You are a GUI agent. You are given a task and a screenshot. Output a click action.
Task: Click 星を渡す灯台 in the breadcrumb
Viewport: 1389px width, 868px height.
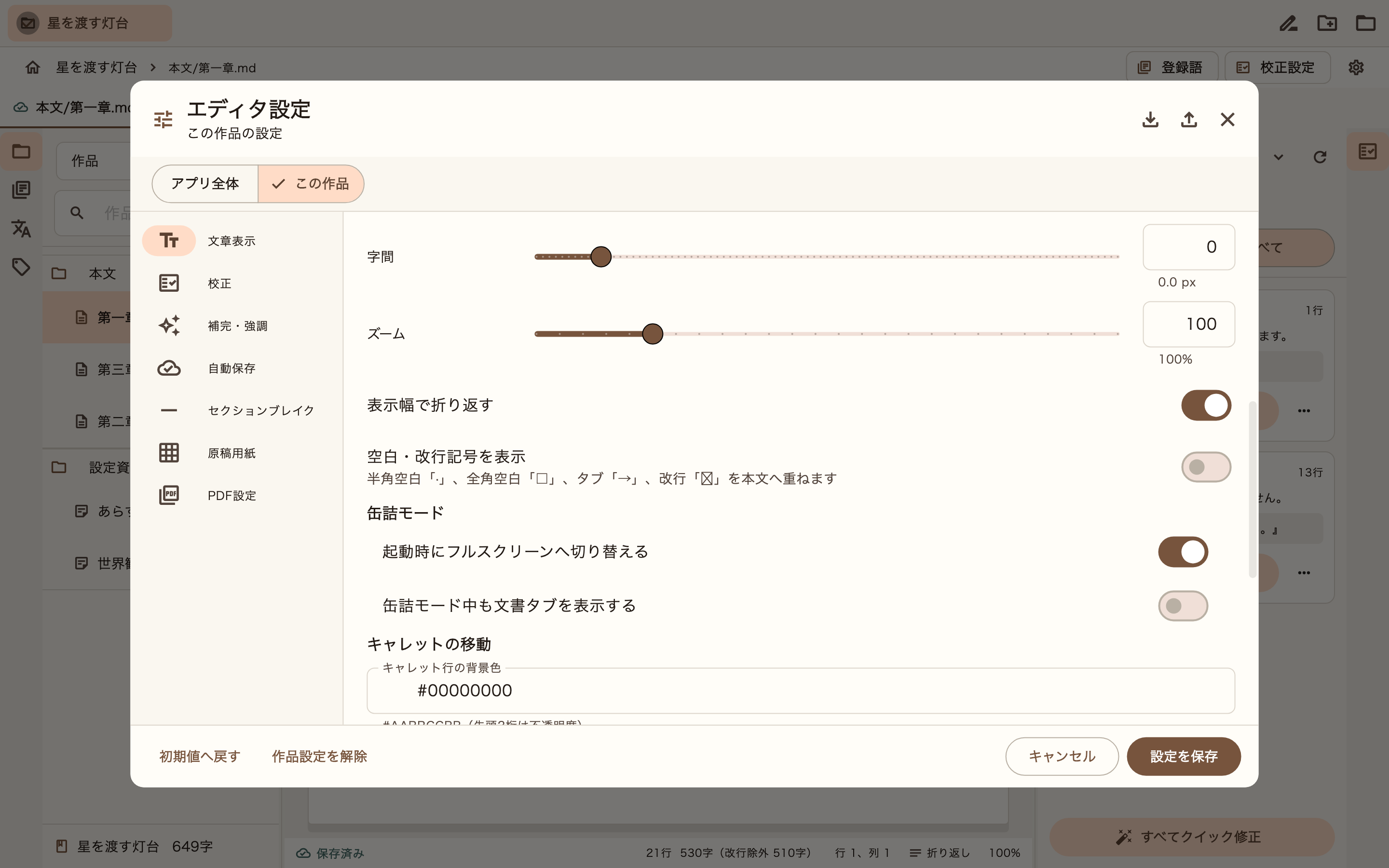coord(96,67)
